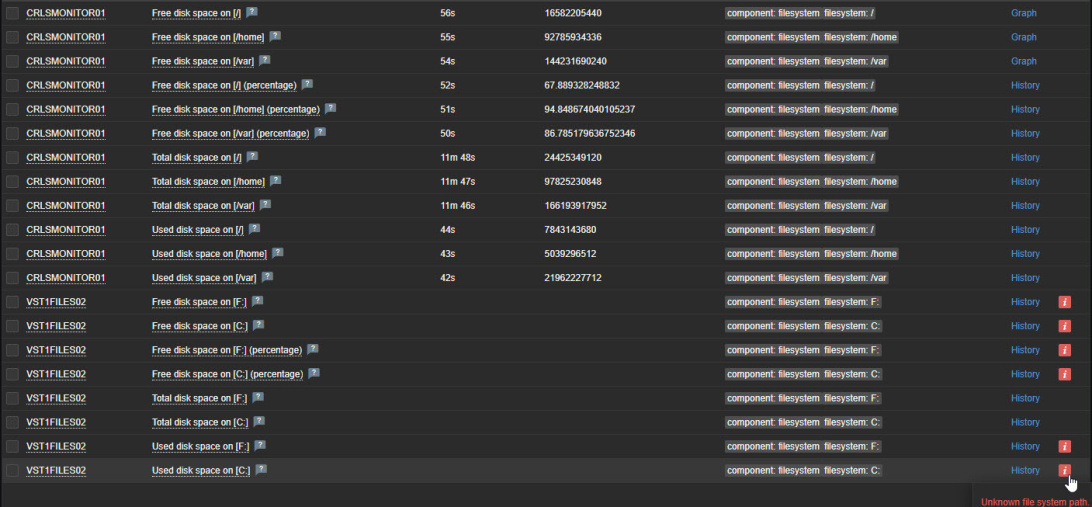This screenshot has width=1092, height=507.
Task: Open description icon beside Total disk space on [F:]
Action: (x=258, y=397)
